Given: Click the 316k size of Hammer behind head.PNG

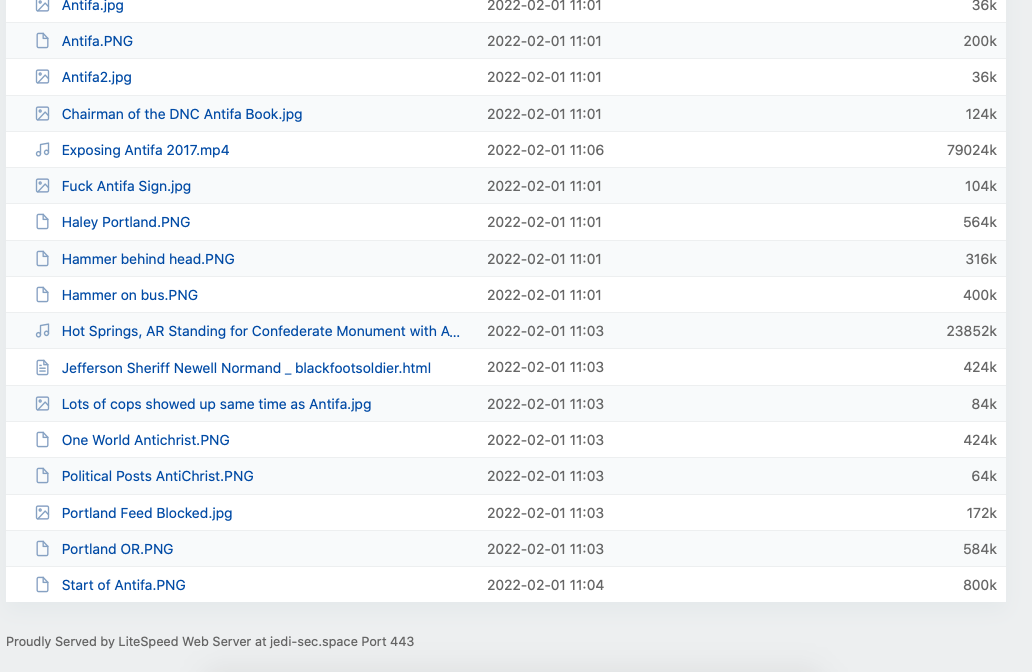Looking at the screenshot, I should click(x=981, y=259).
